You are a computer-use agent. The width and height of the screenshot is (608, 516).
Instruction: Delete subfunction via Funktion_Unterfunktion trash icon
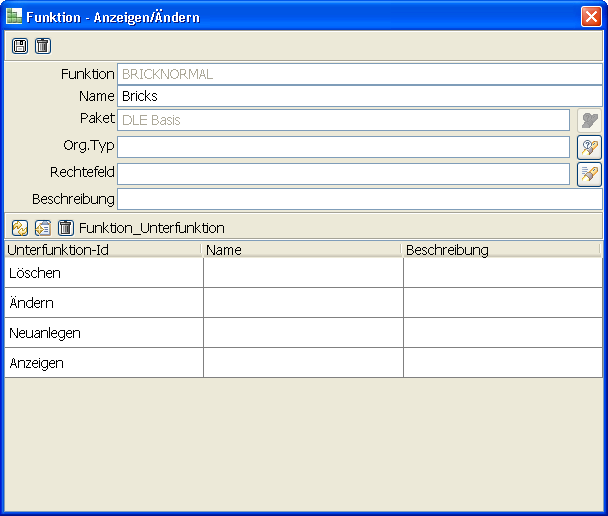(x=66, y=228)
